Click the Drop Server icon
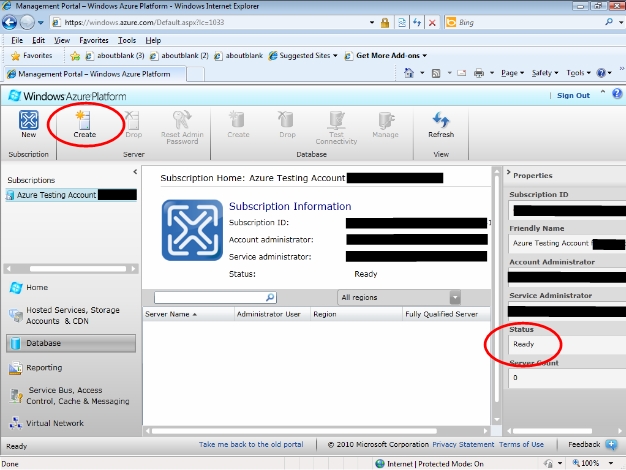626x470 pixels. click(133, 120)
